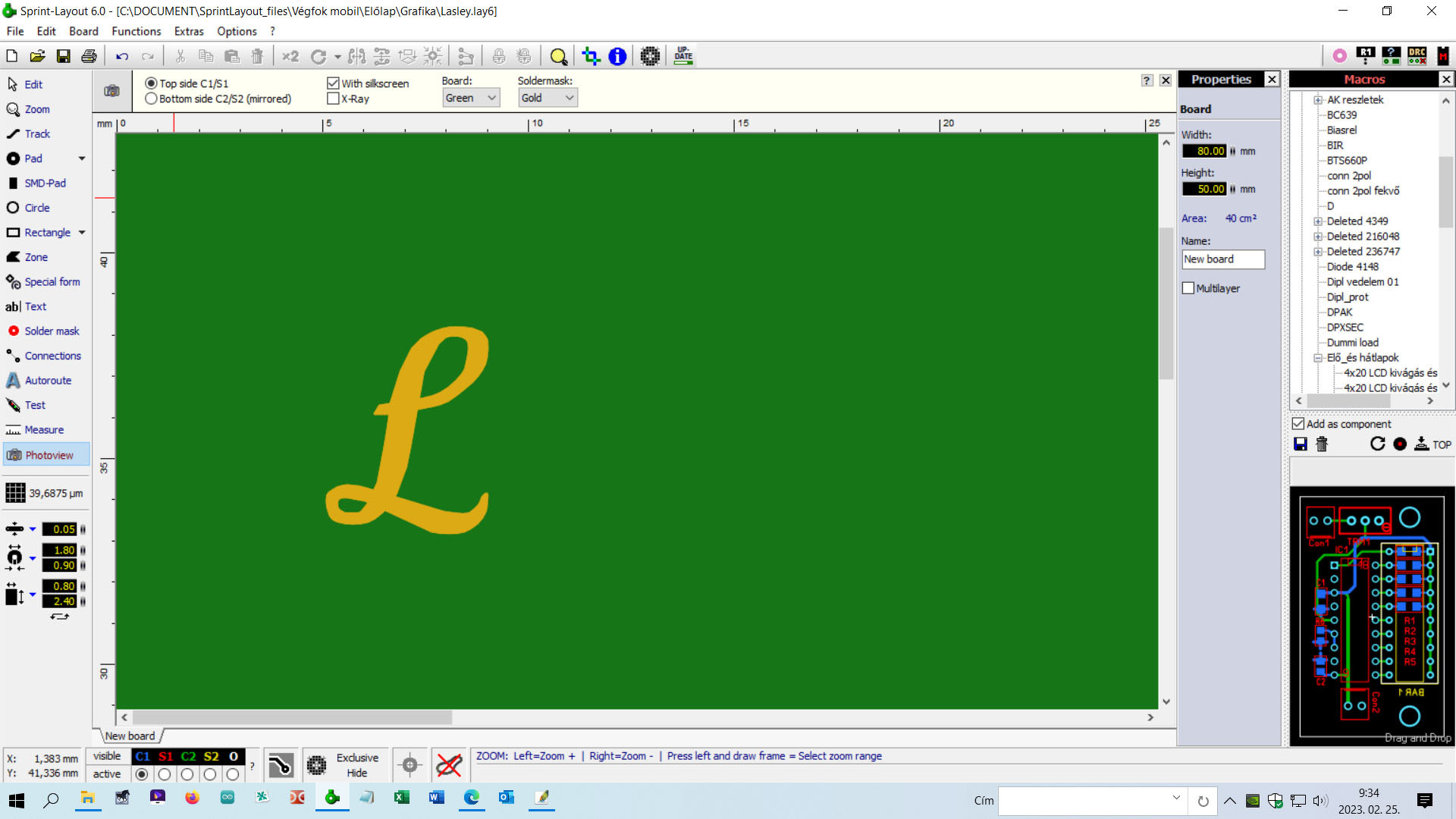This screenshot has width=1456, height=819.
Task: Open the Board color dropdown
Action: tap(471, 98)
